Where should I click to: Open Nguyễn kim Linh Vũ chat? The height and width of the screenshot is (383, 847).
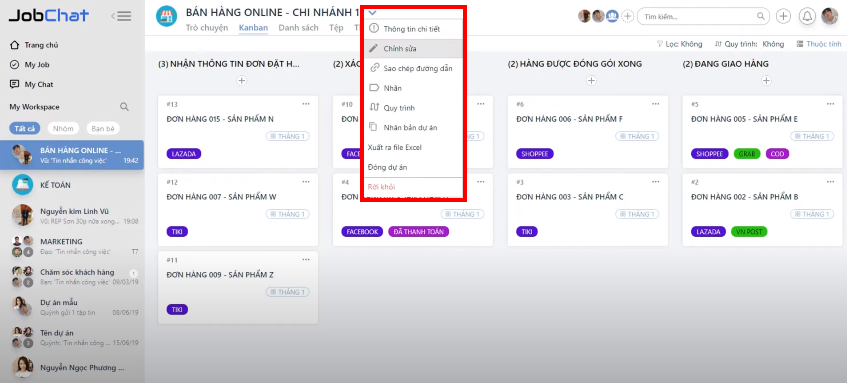point(72,216)
